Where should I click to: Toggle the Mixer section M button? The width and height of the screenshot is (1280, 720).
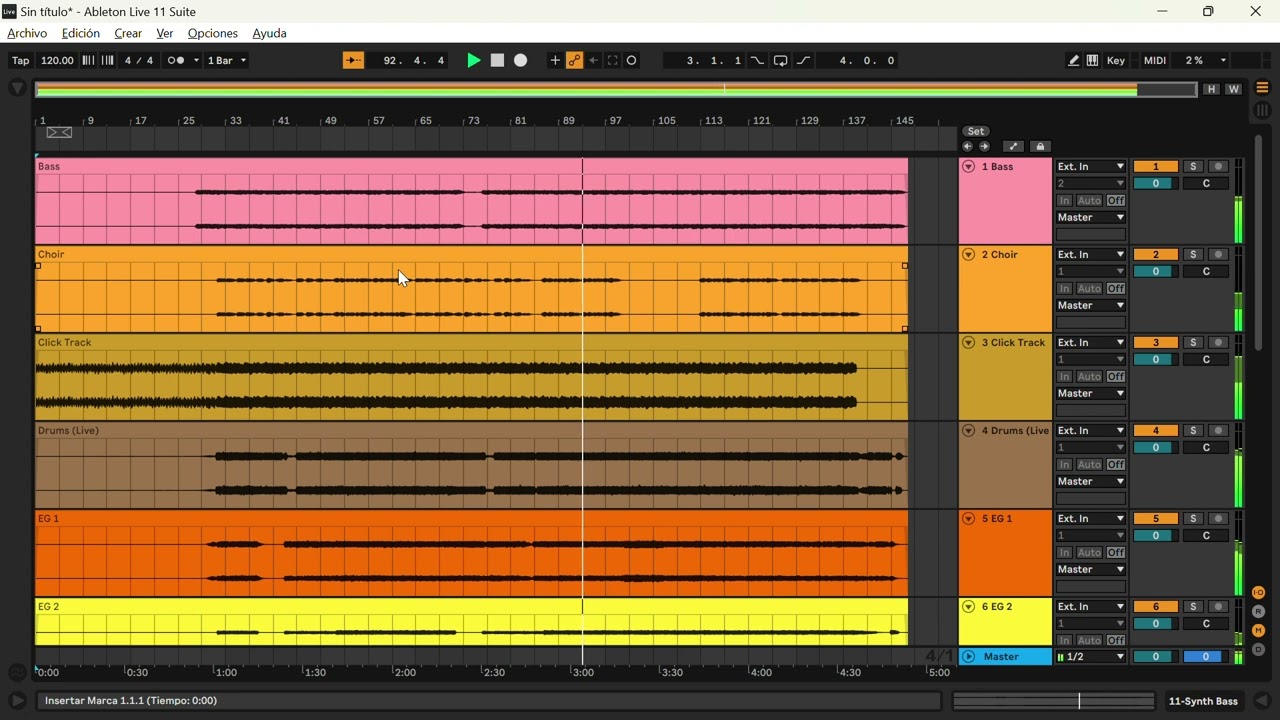point(1259,631)
